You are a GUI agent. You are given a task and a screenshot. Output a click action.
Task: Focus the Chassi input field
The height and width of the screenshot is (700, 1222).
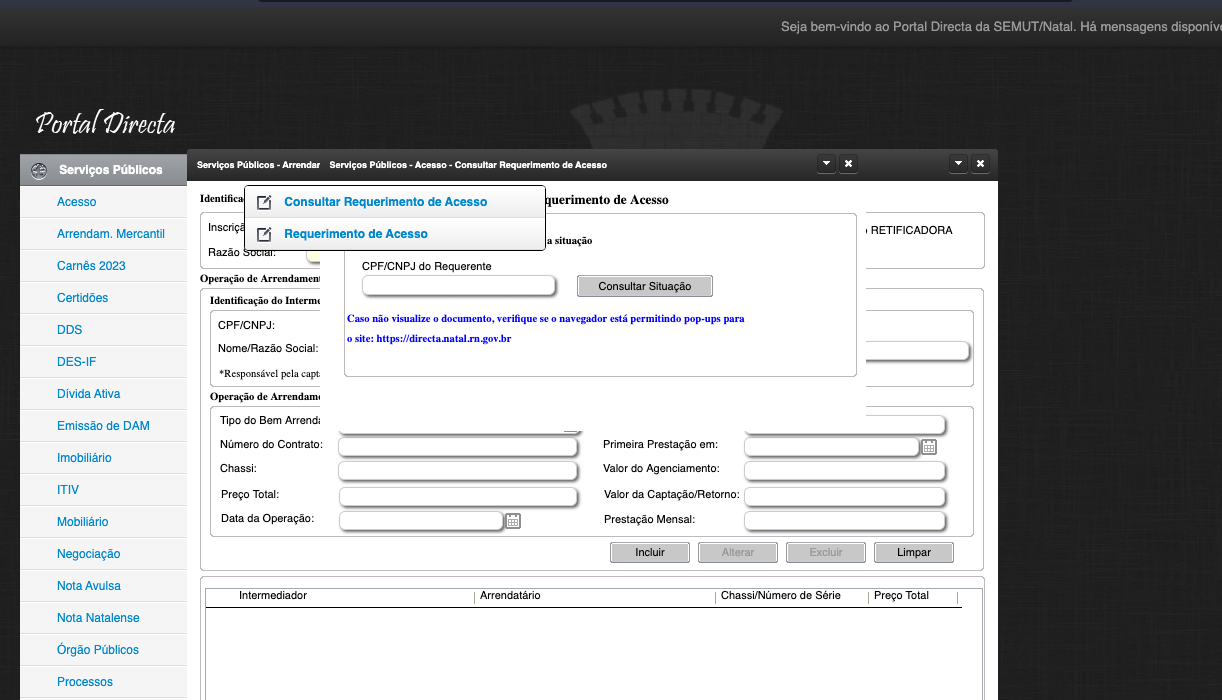pyautogui.click(x=458, y=471)
